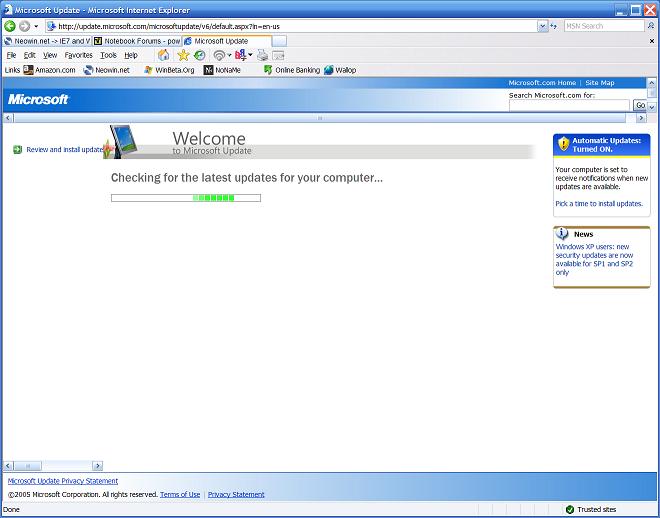Expand the address bar history dropdown

[x=543, y=26]
